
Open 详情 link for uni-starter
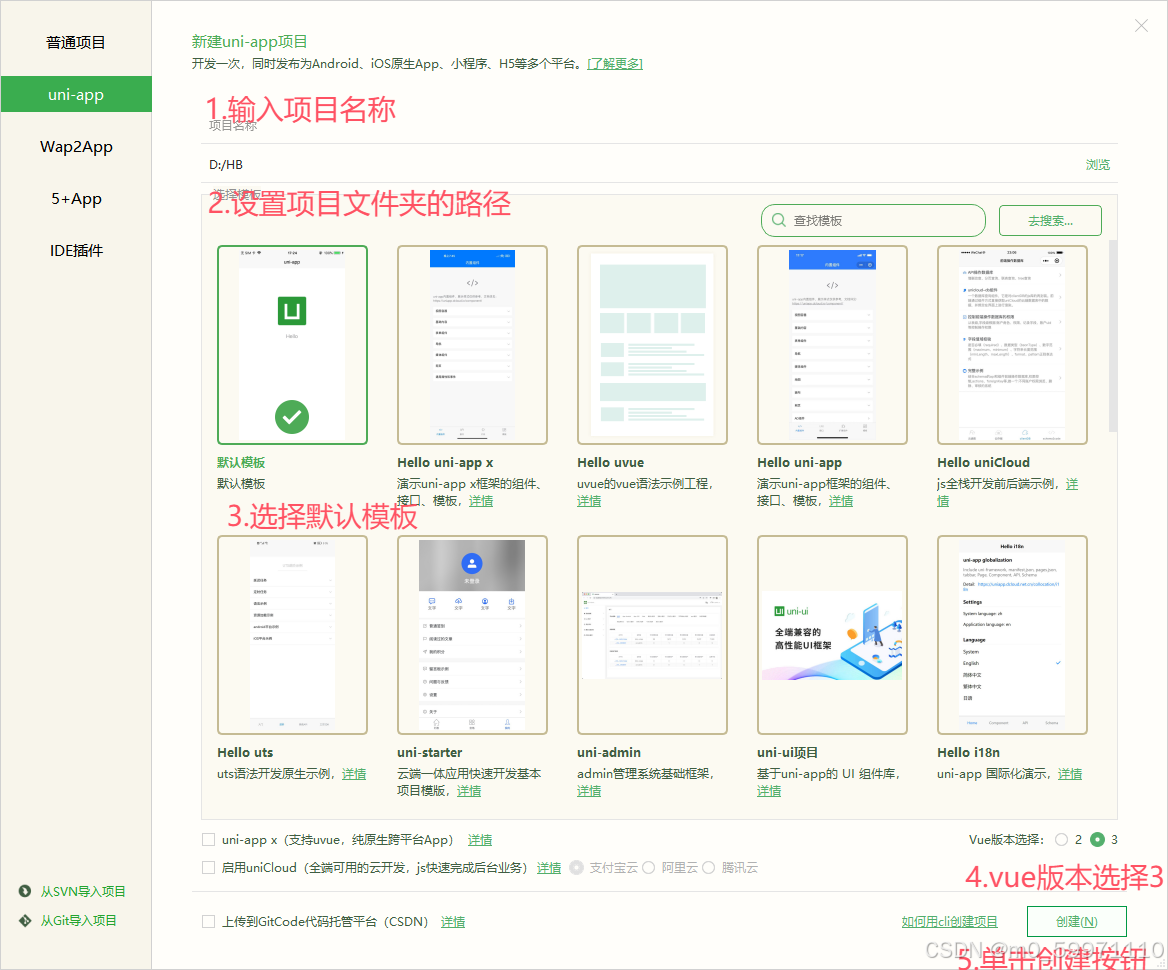coord(469,790)
